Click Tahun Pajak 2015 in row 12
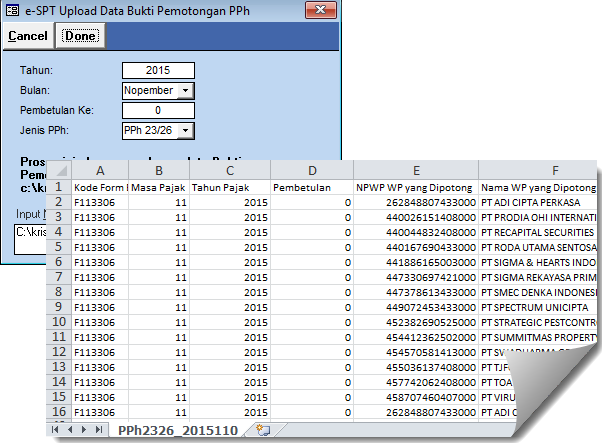This screenshot has width=603, height=443. click(x=230, y=352)
